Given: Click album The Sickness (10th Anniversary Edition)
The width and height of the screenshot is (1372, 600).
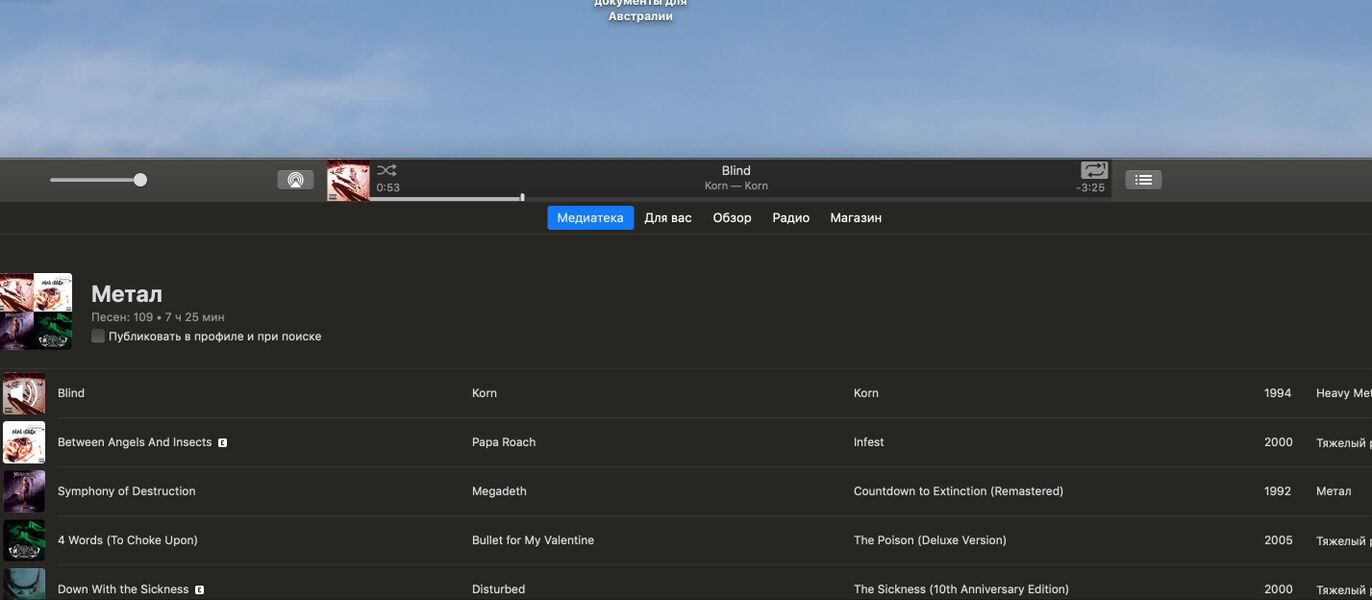Looking at the screenshot, I should coord(961,589).
